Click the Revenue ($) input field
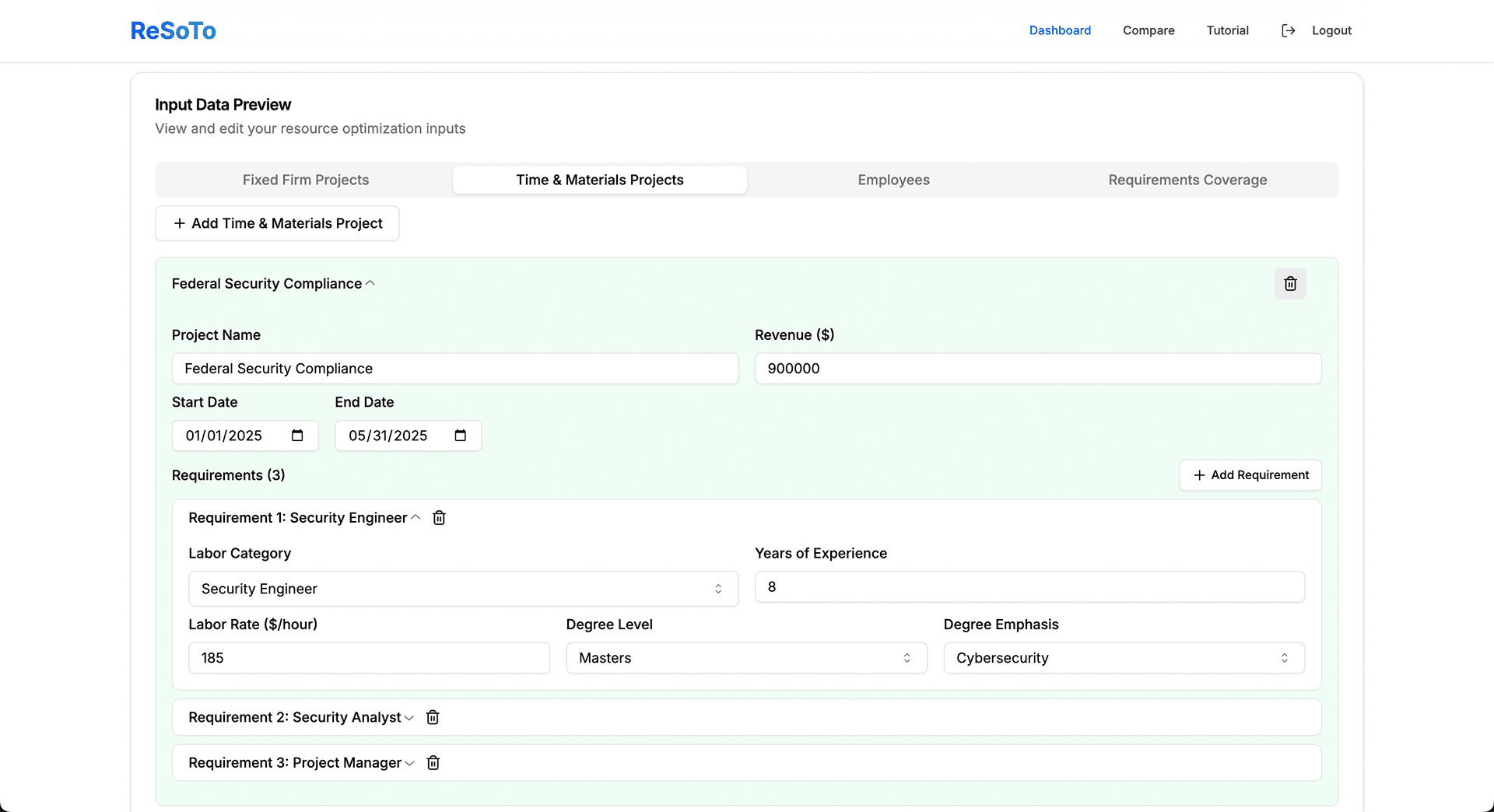This screenshot has width=1494, height=812. [x=1037, y=369]
